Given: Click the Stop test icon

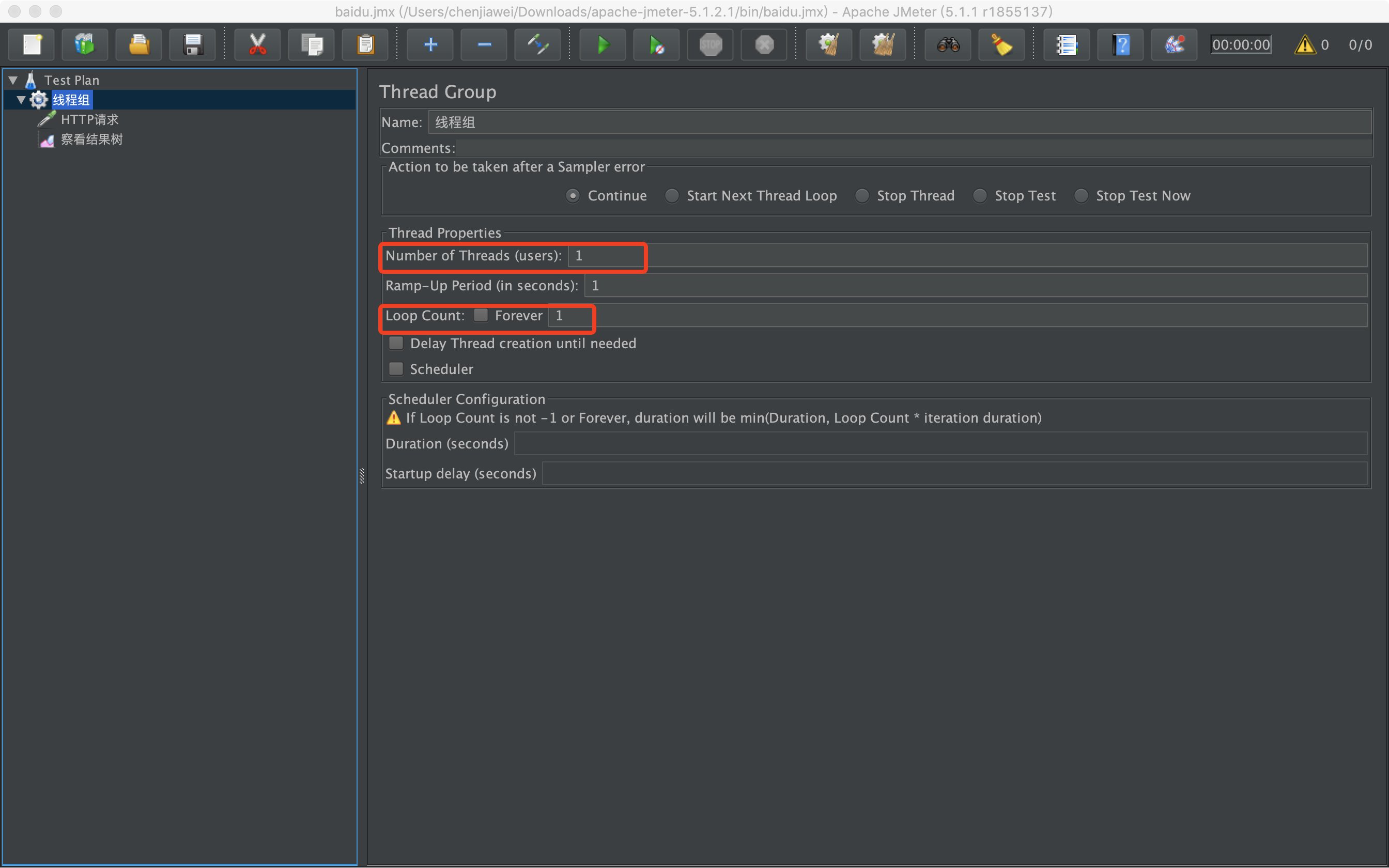Looking at the screenshot, I should tap(711, 45).
